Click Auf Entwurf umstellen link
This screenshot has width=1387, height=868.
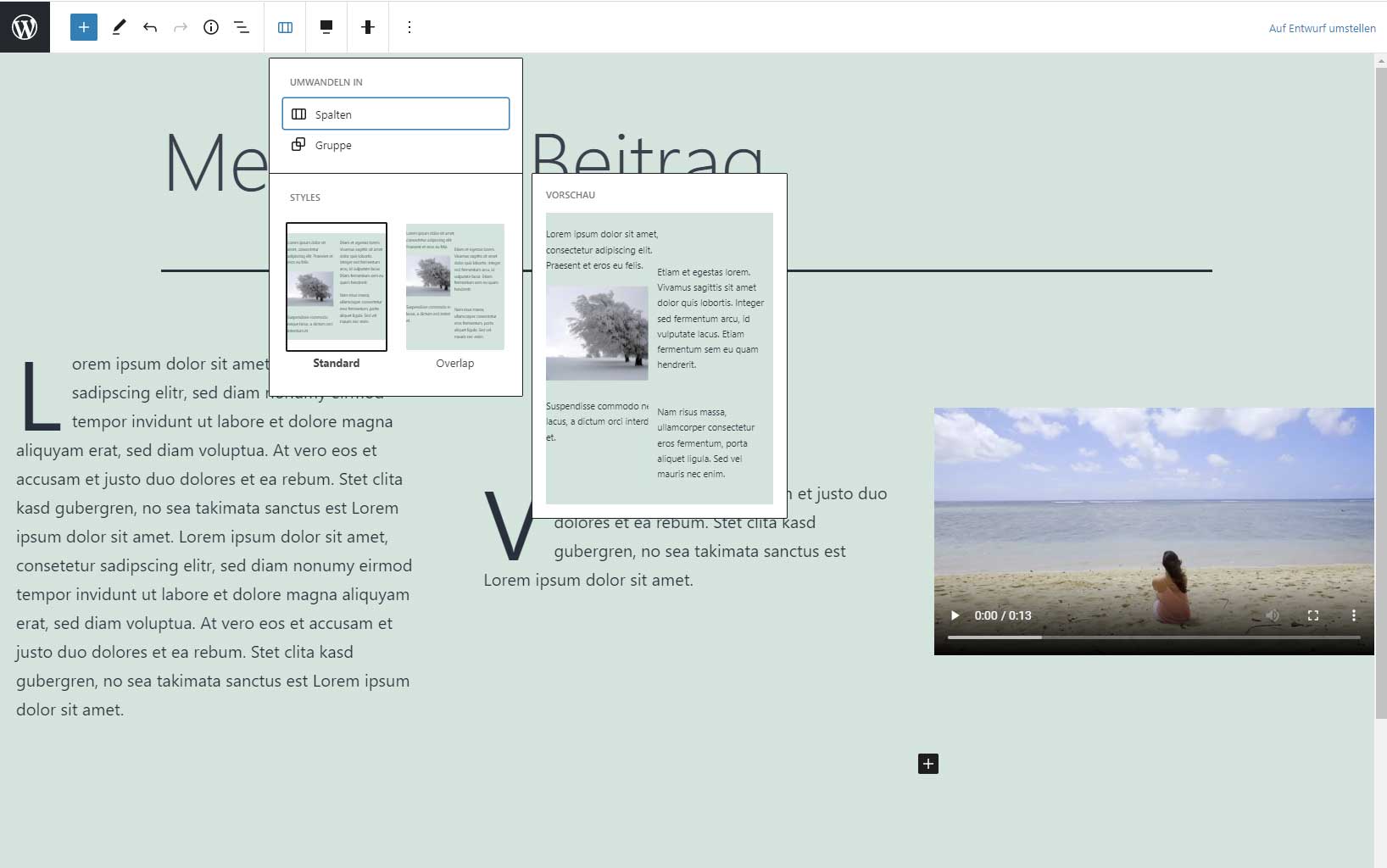(1322, 28)
